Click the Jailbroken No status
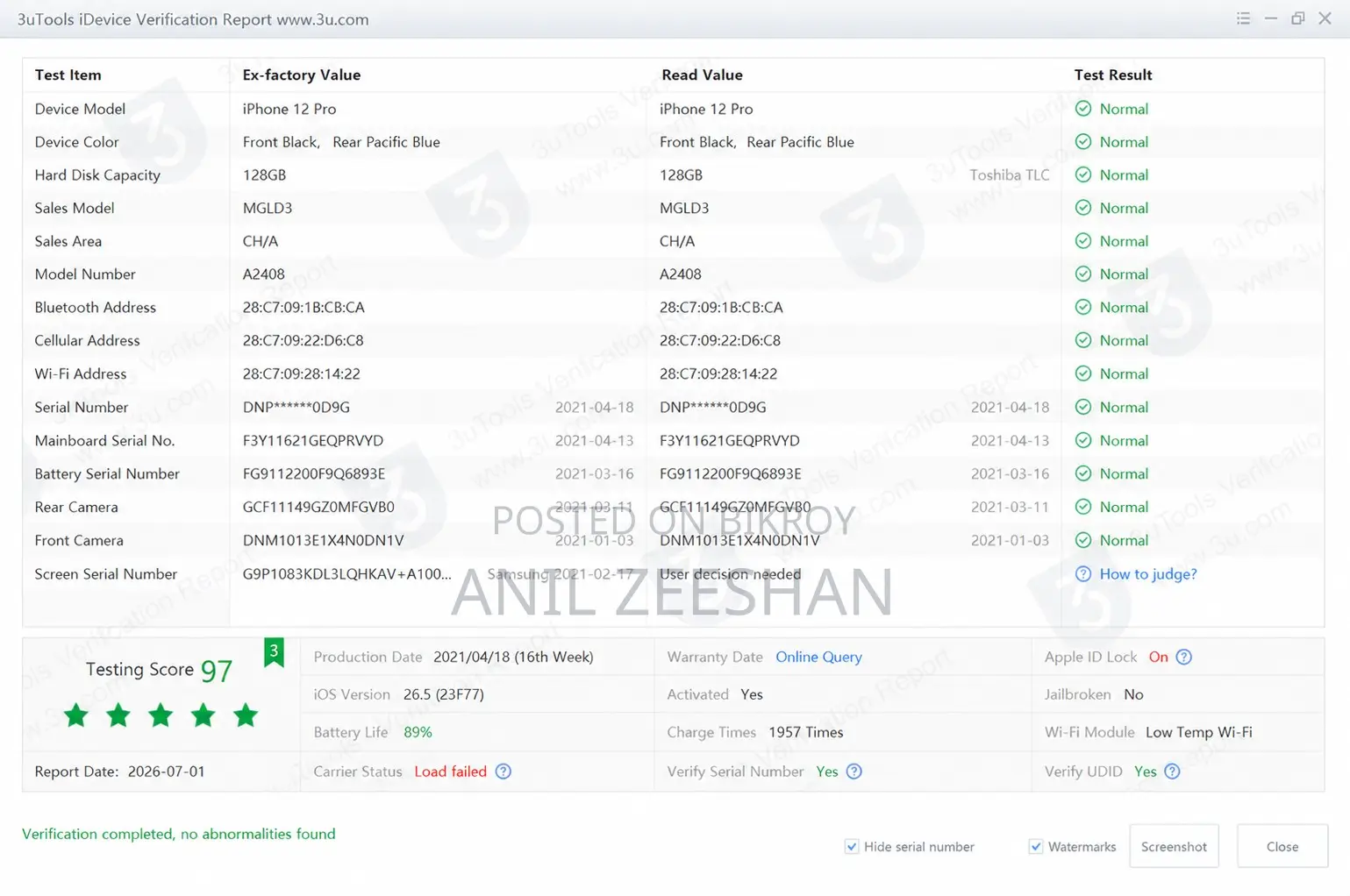Image resolution: width=1350 pixels, height=896 pixels. pos(1133,694)
